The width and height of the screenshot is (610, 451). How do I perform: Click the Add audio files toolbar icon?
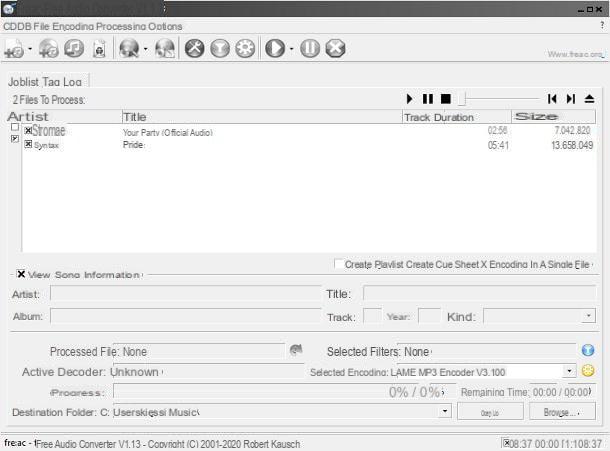point(14,49)
